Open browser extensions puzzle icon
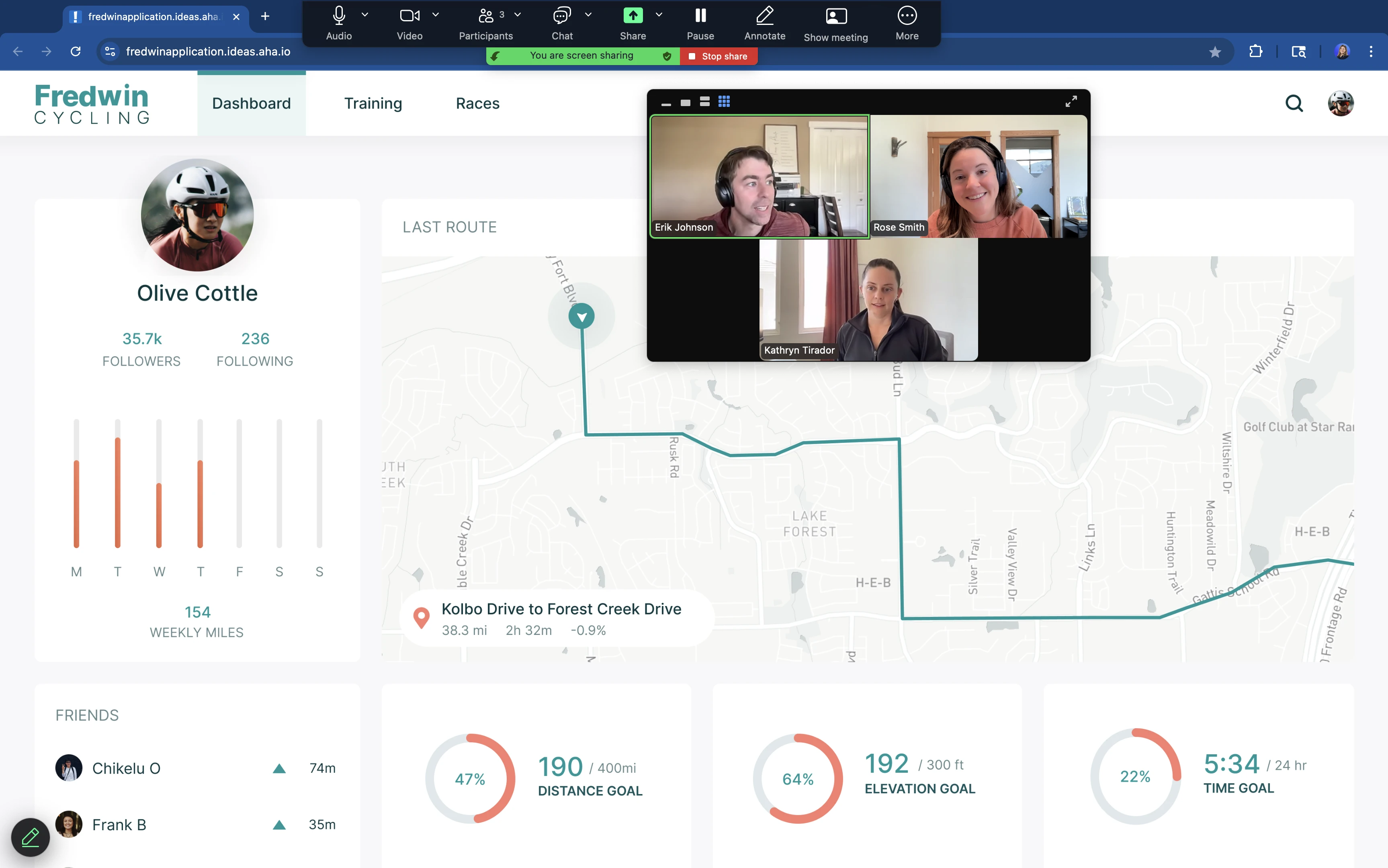The height and width of the screenshot is (868, 1388). pos(1255,52)
